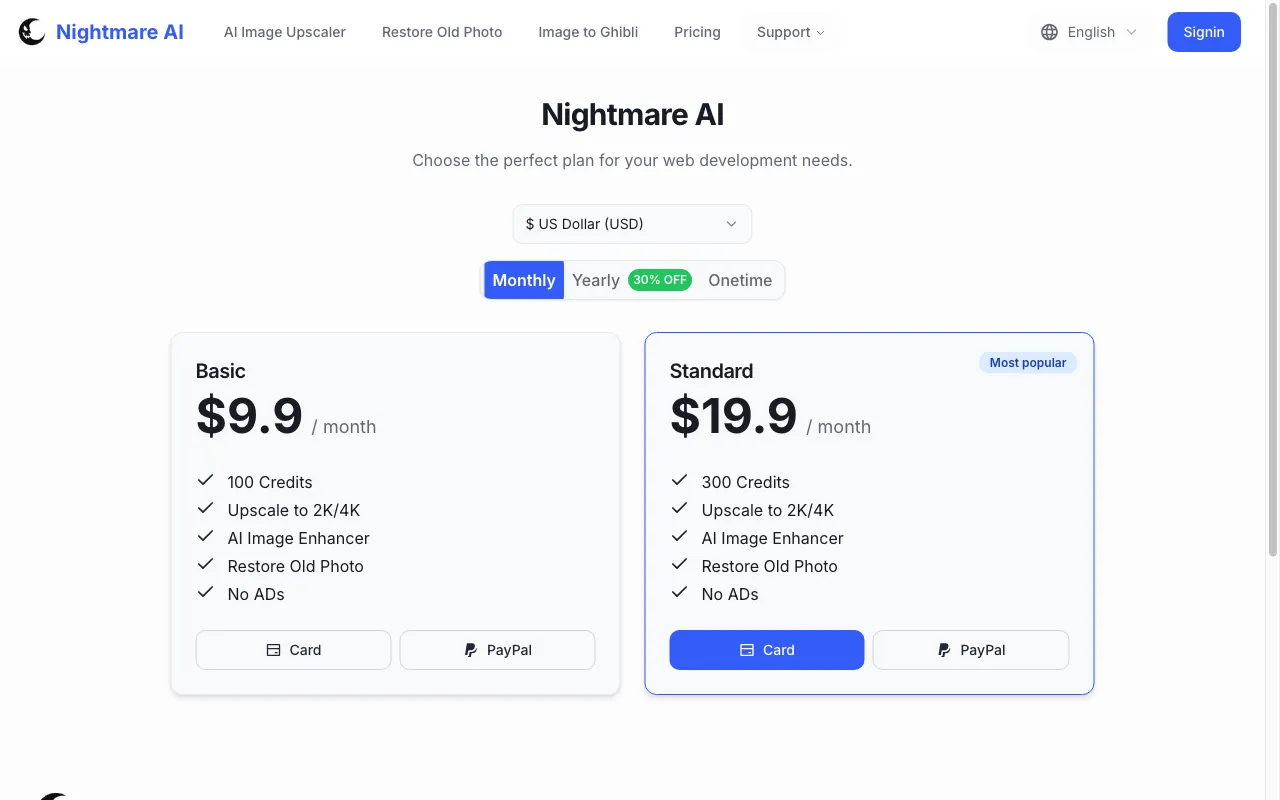This screenshot has height=800, width=1280.
Task: Click the checkmark beside 100 Credits
Action: click(x=206, y=481)
